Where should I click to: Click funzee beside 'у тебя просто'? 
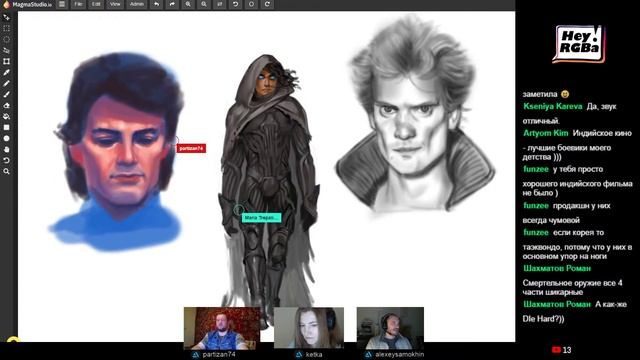tap(536, 169)
